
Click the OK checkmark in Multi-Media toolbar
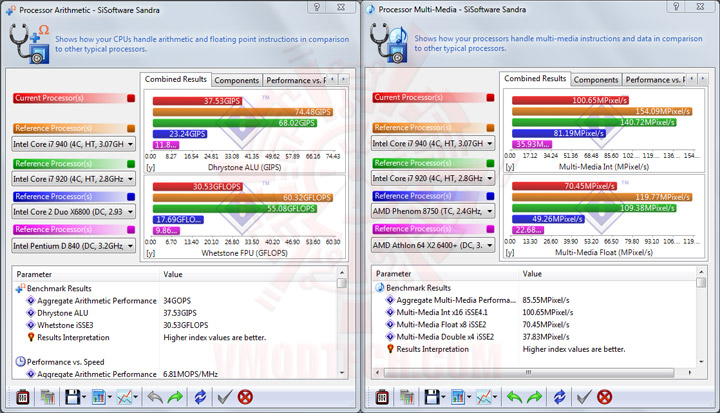(x=584, y=397)
